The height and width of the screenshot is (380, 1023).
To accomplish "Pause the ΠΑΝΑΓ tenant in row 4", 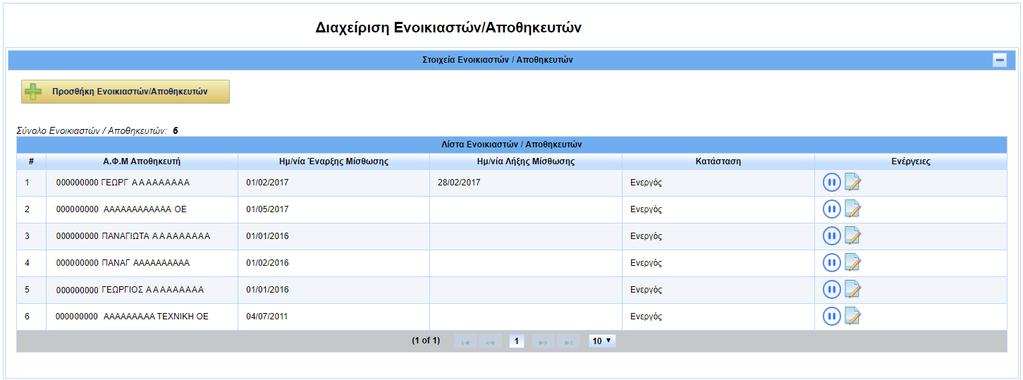I will (831, 262).
